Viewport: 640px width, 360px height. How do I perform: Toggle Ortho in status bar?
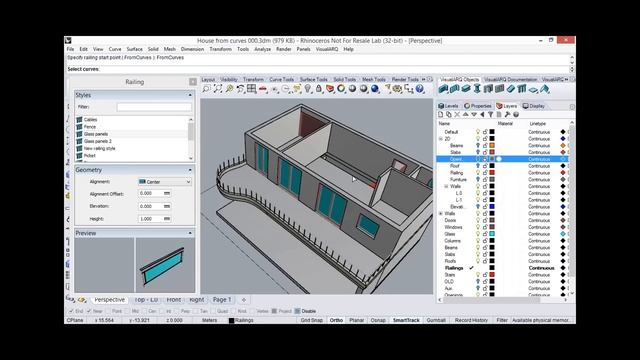coord(336,320)
